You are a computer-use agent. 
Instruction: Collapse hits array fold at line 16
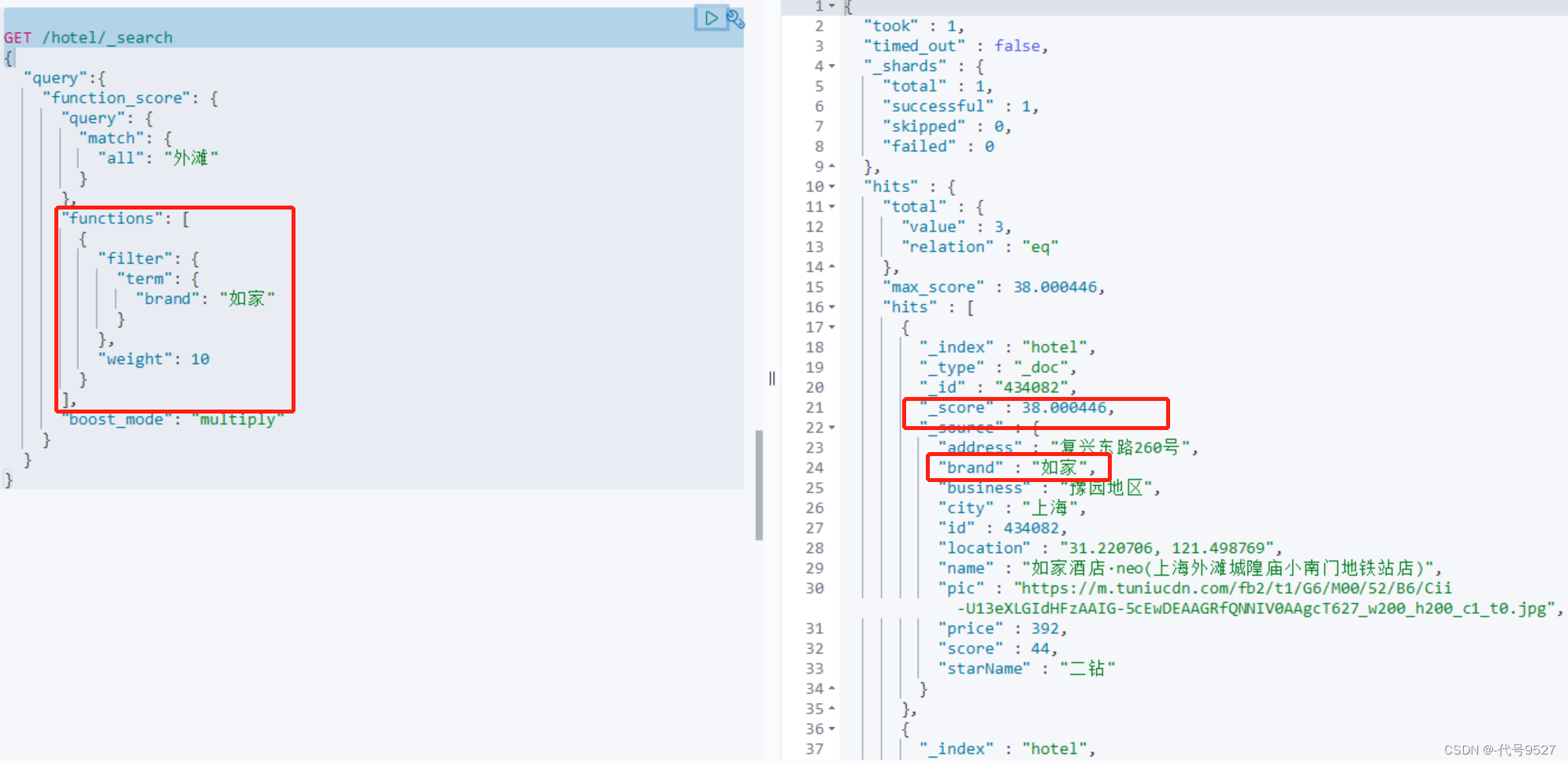[x=831, y=307]
